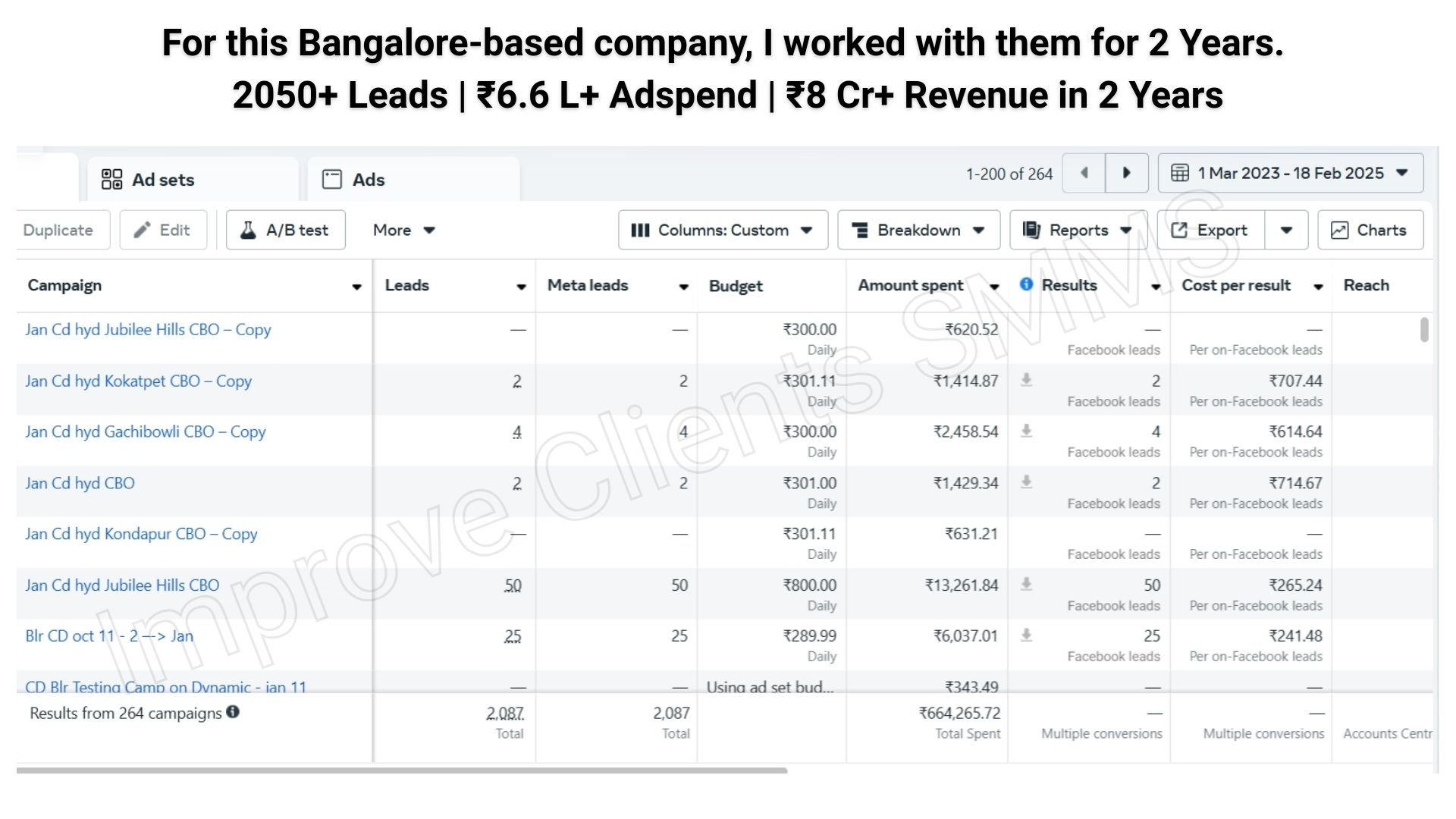Open Jan Cd hyd Gachibowli CBO – Copy campaign

point(146,431)
